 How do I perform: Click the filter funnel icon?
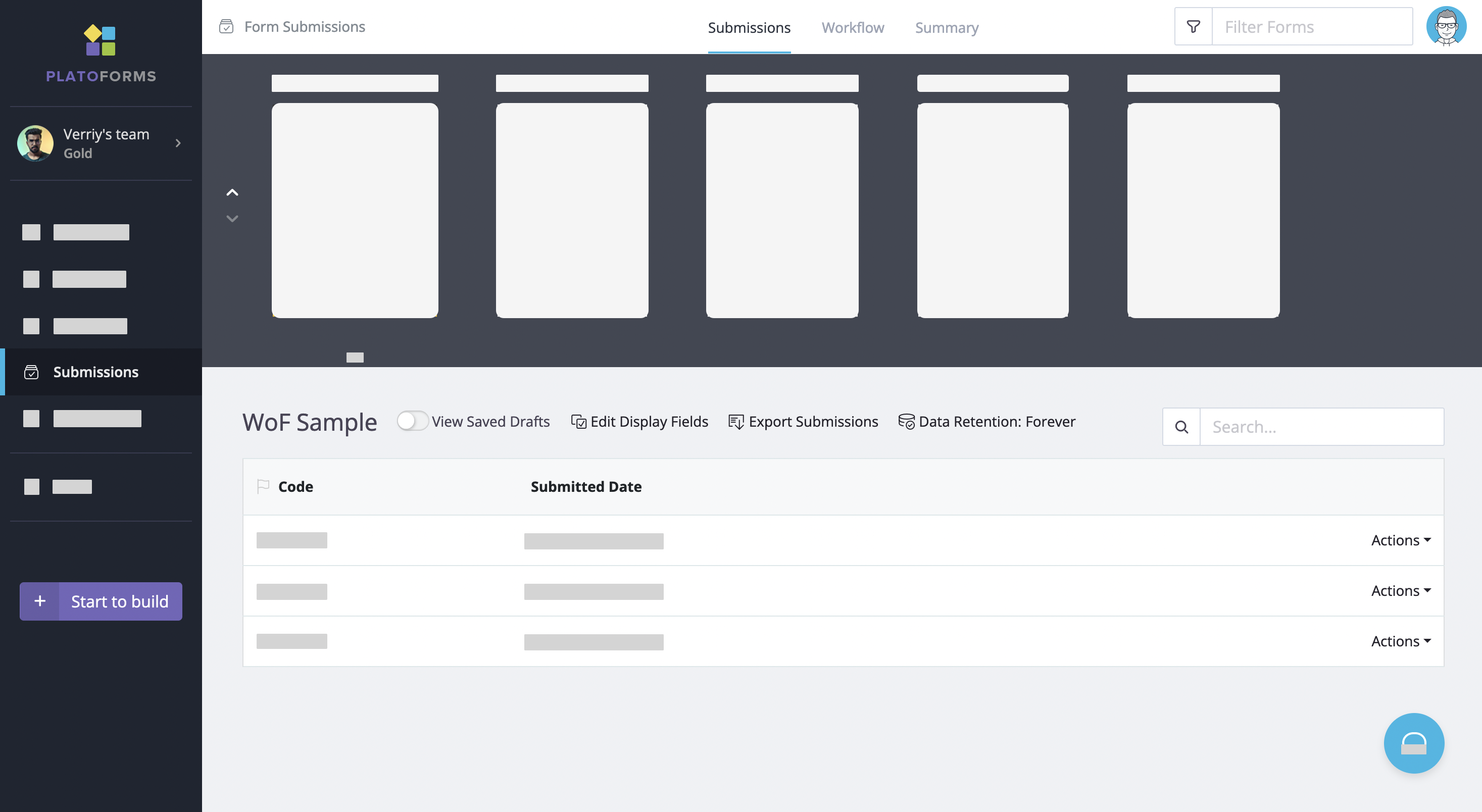coord(1193,26)
